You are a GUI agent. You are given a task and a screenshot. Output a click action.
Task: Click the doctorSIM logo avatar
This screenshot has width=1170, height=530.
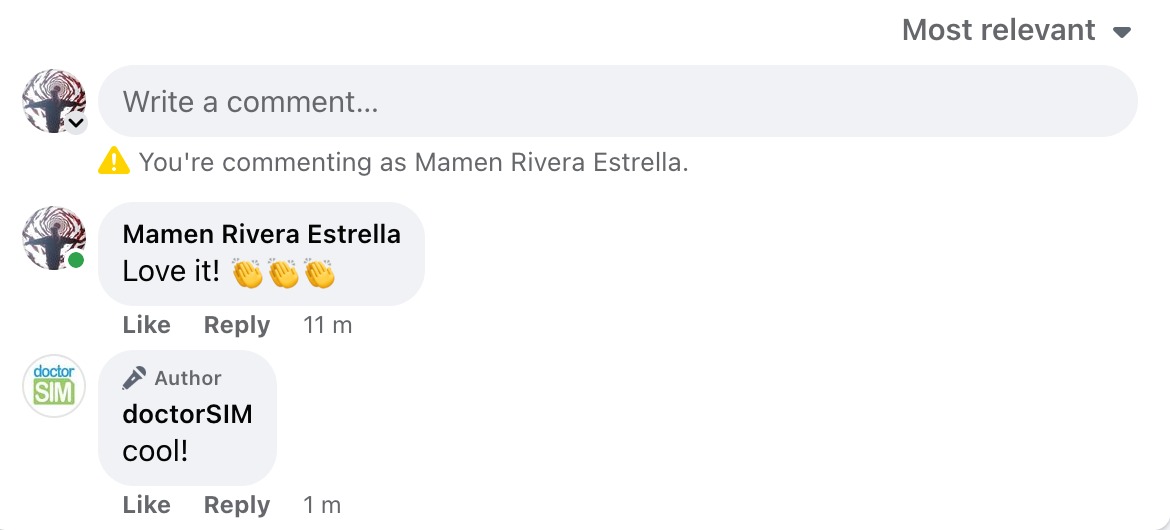[54, 386]
